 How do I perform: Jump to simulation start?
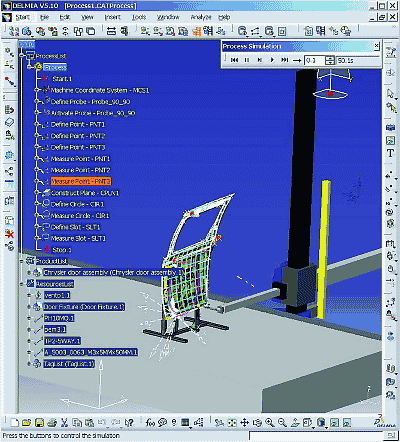pyautogui.click(x=234, y=60)
